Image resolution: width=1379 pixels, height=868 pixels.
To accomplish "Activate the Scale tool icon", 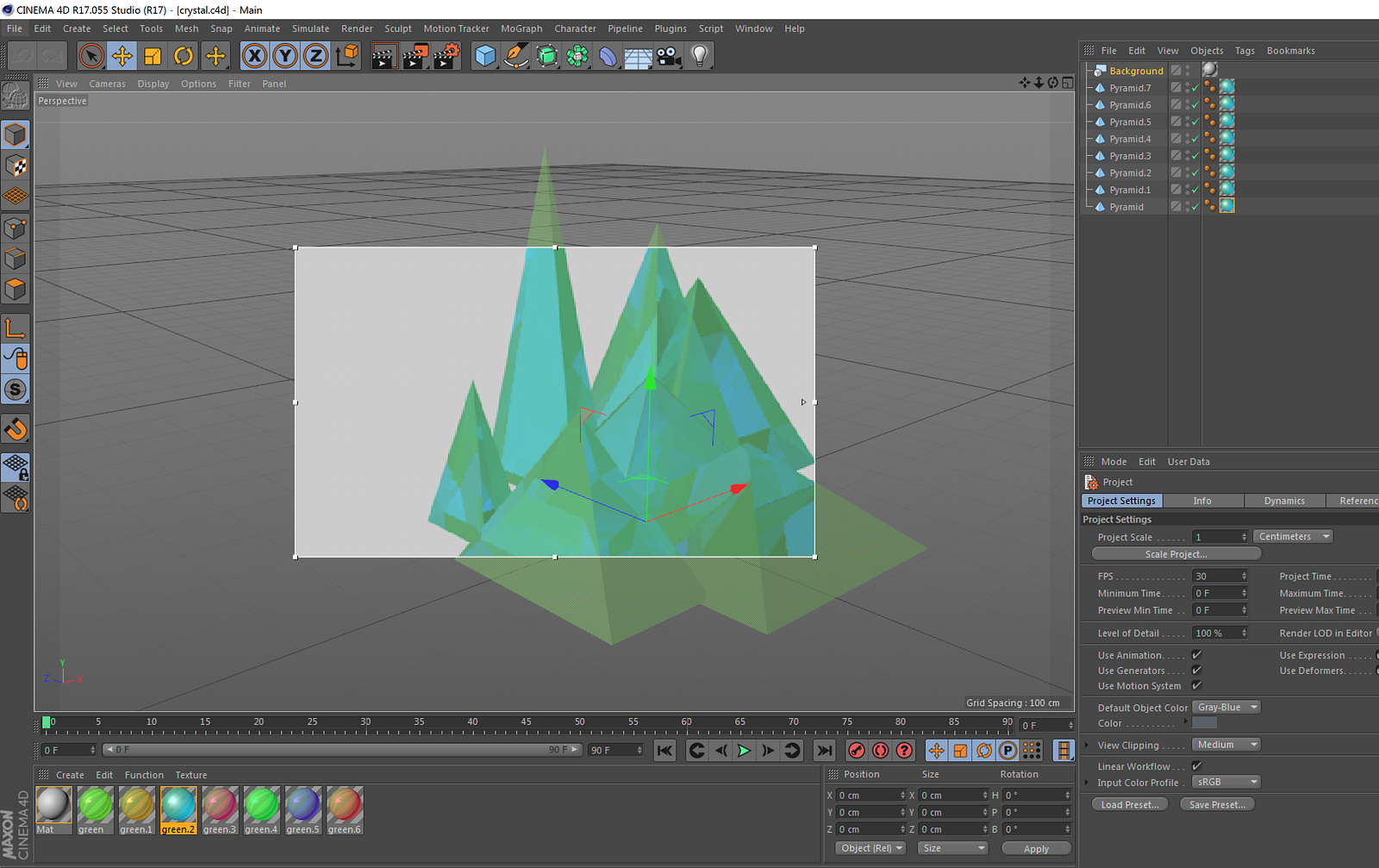I will point(153,56).
